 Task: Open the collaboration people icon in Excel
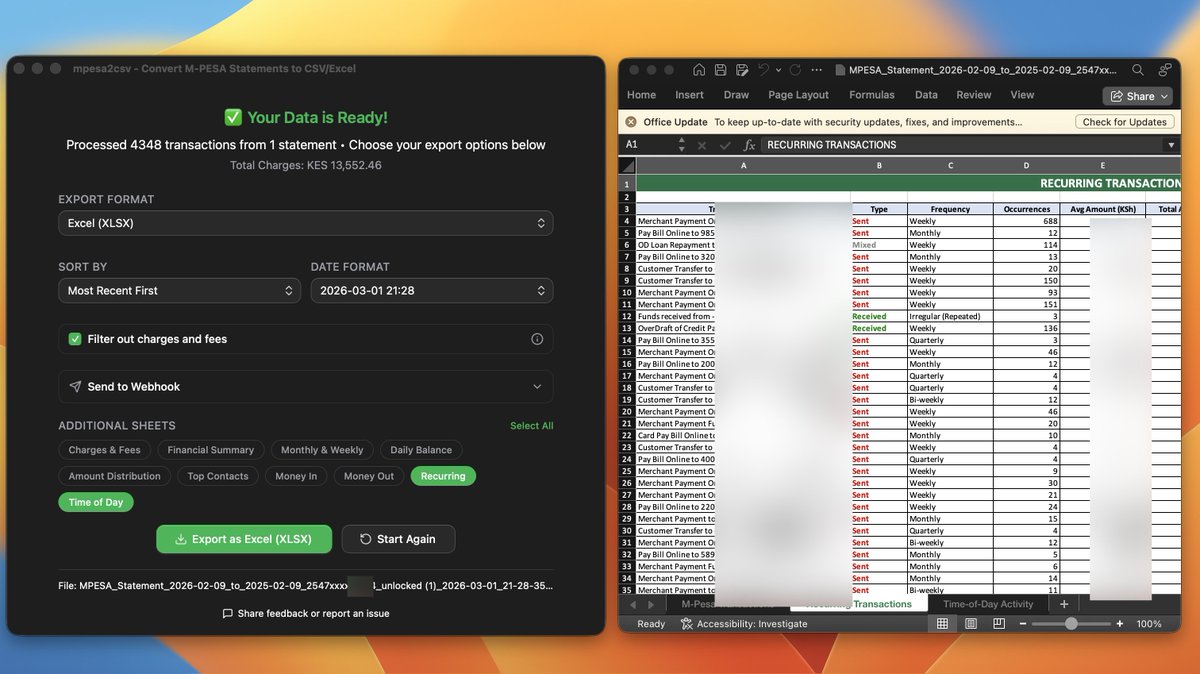(x=1165, y=70)
